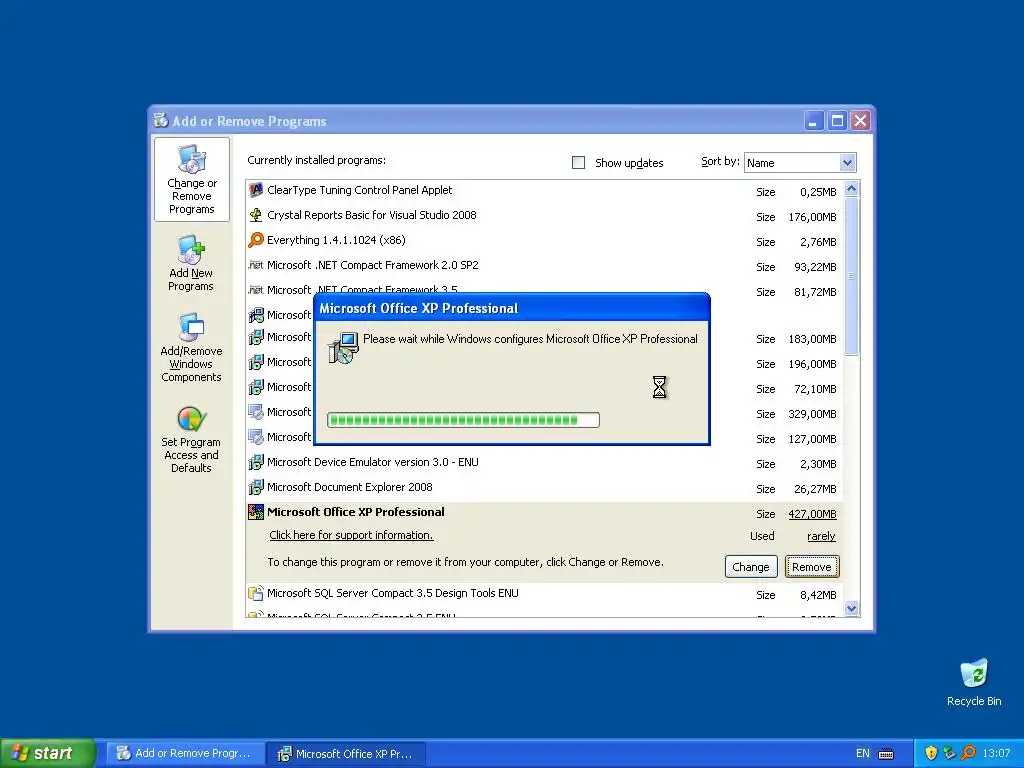Open Add New Programs sidebar icon
Image resolution: width=1024 pixels, height=768 pixels.
191,249
